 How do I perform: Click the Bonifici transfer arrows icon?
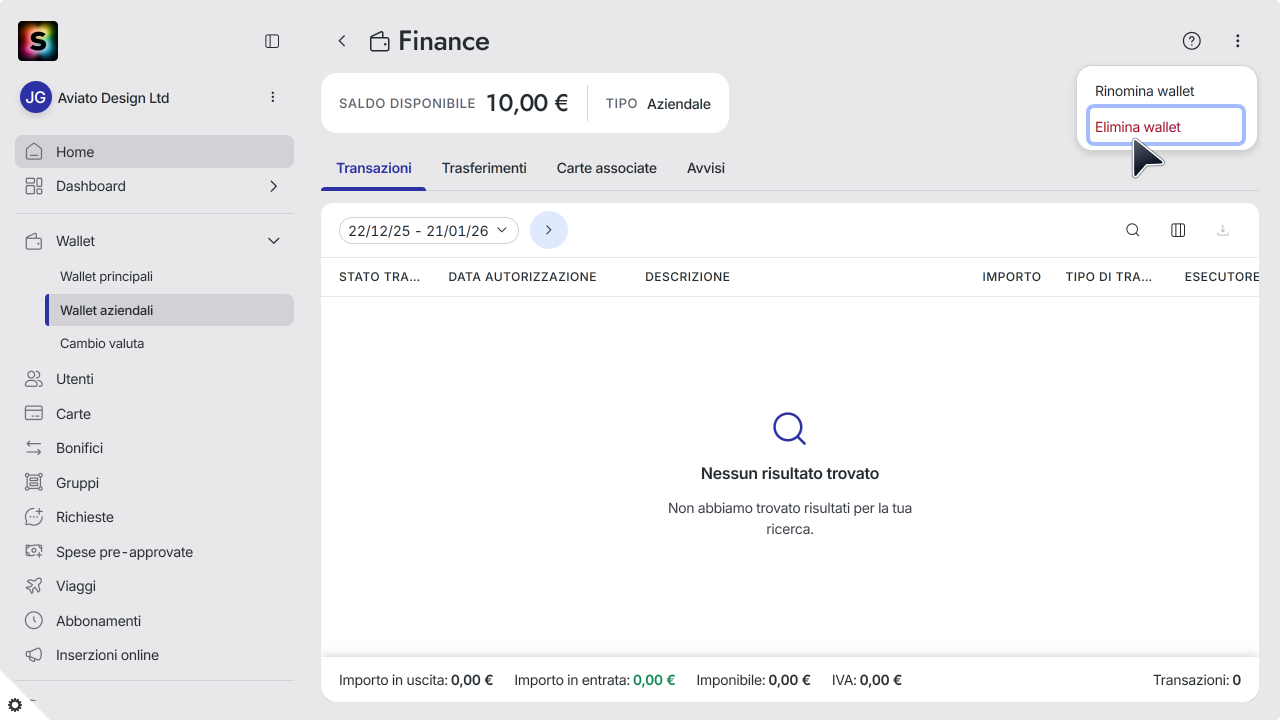(34, 448)
